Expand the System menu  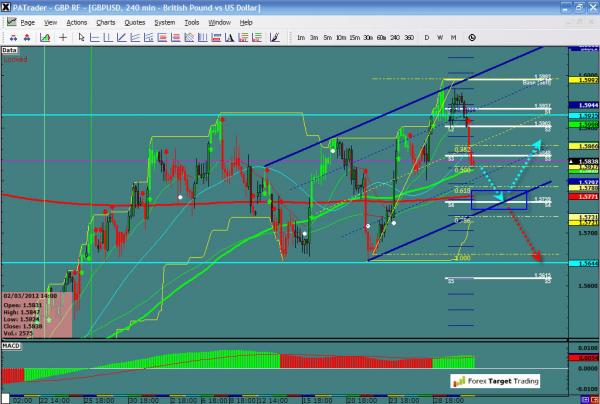(x=166, y=21)
